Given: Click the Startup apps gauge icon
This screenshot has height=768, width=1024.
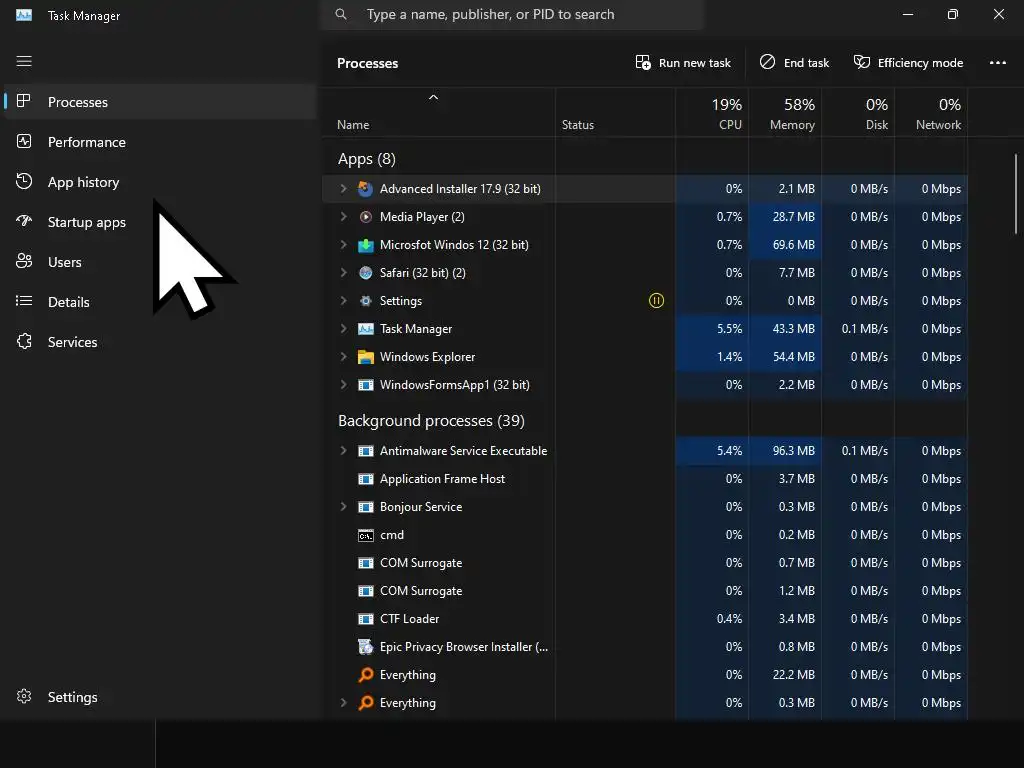Looking at the screenshot, I should pos(24,221).
